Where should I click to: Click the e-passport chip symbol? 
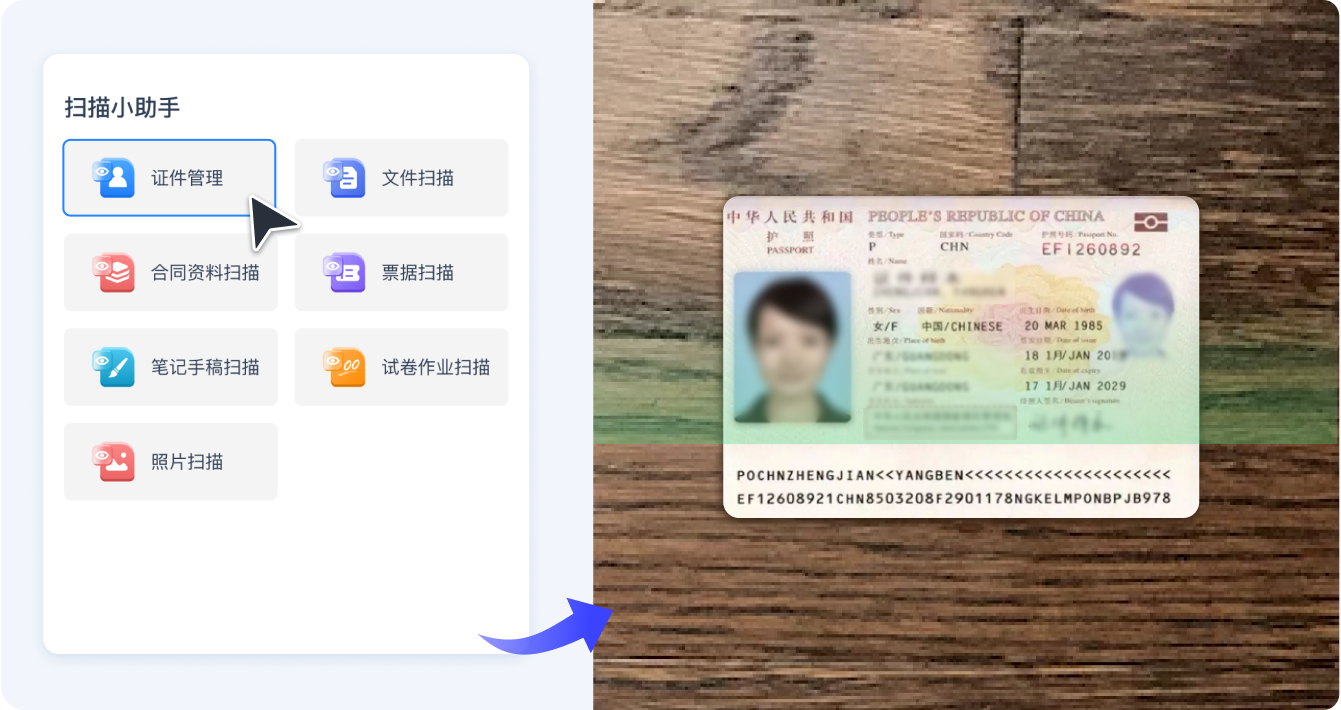1150,222
